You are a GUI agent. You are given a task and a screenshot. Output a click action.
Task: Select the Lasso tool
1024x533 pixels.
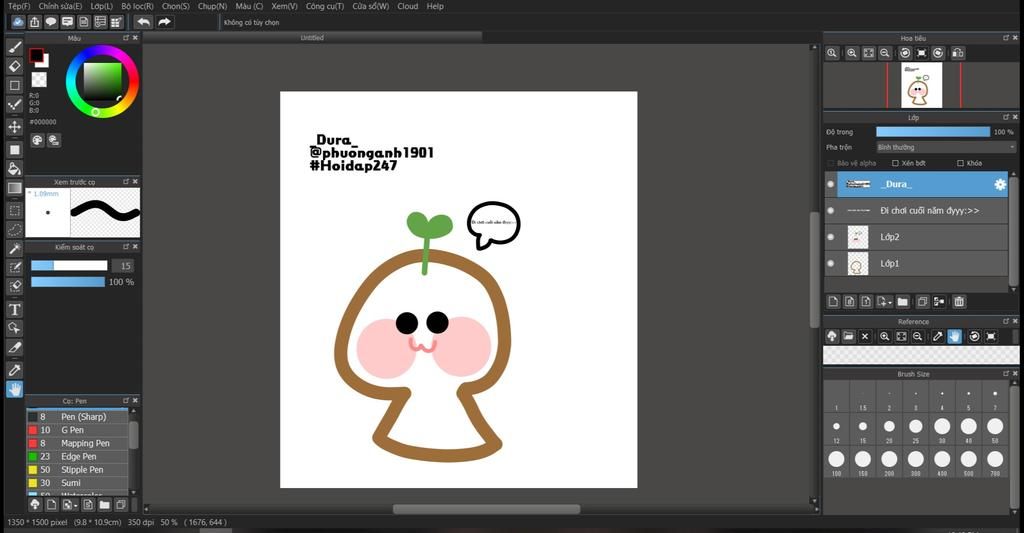[x=14, y=229]
